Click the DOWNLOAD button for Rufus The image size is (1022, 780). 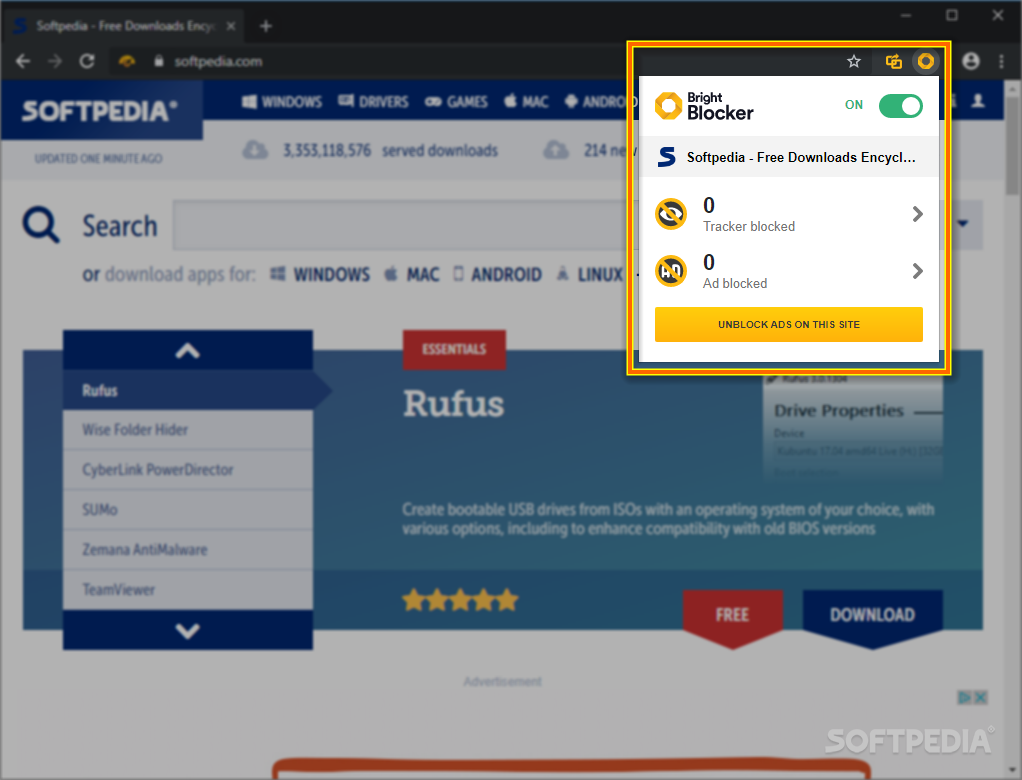coord(872,618)
